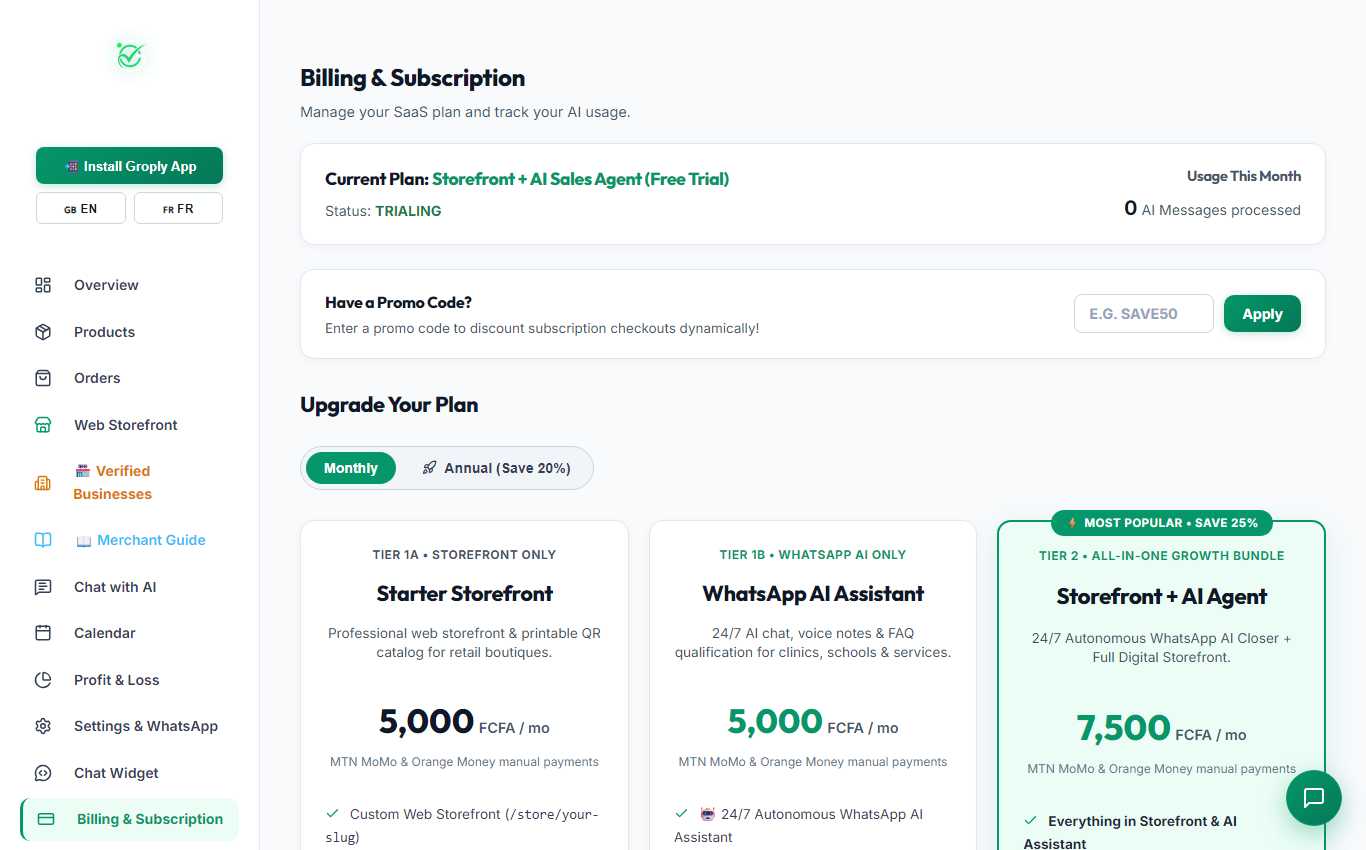Click the Install Groply App button
Viewport: 1366px width, 850px height.
point(130,166)
